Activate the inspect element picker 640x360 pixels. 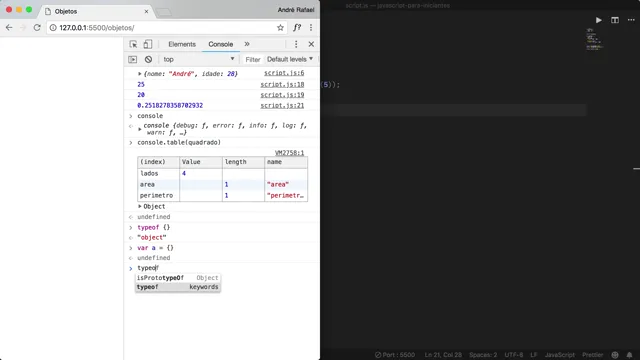coord(133,44)
